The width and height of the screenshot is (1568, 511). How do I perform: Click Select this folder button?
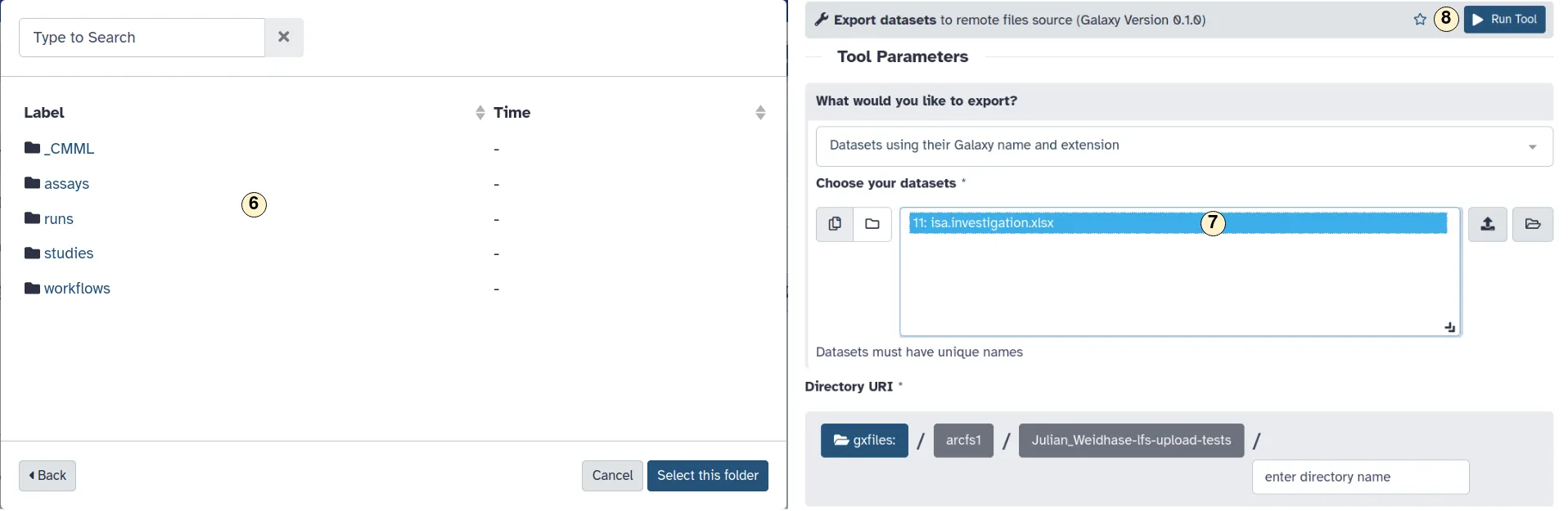click(707, 476)
